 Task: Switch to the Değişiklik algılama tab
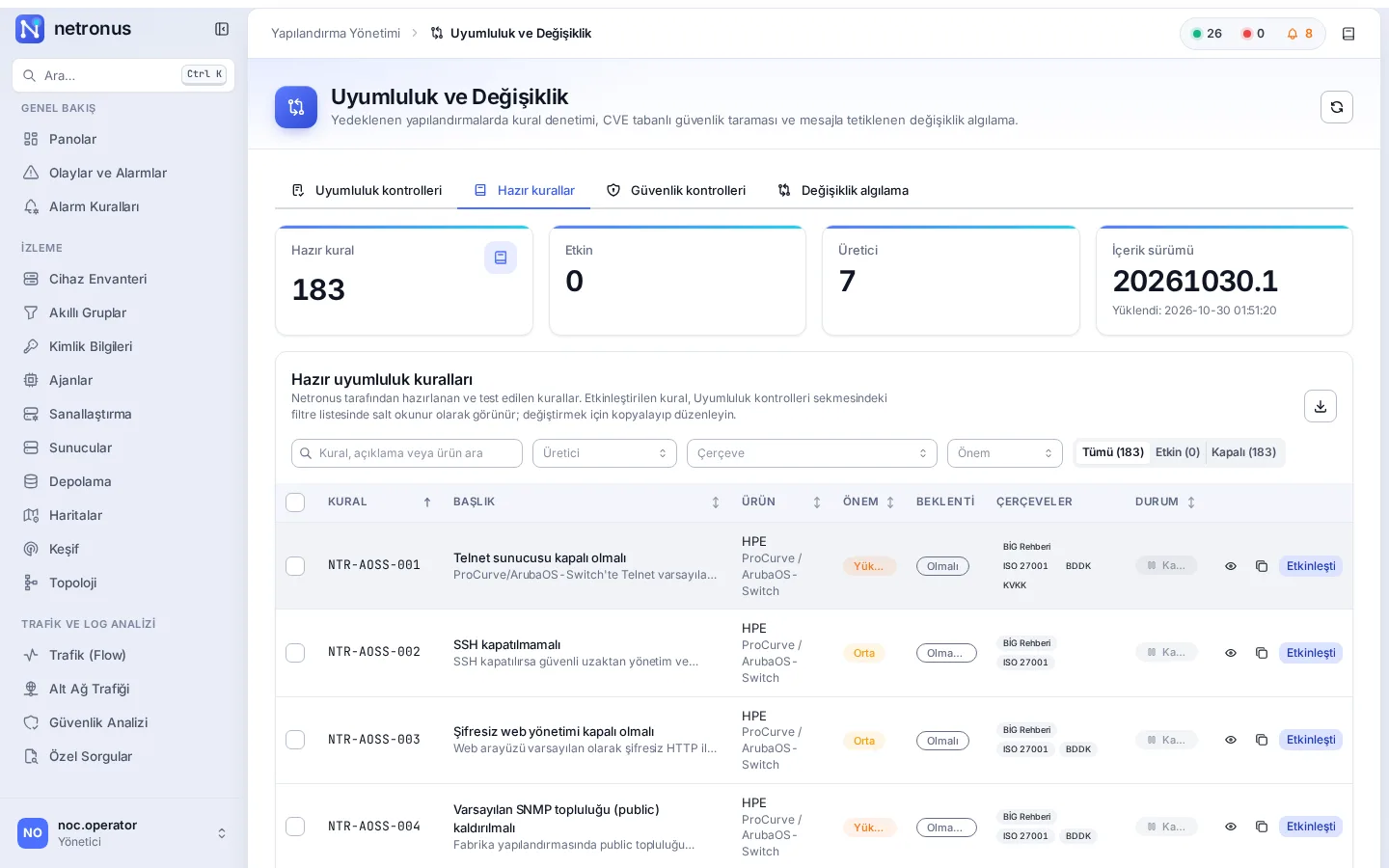844,191
